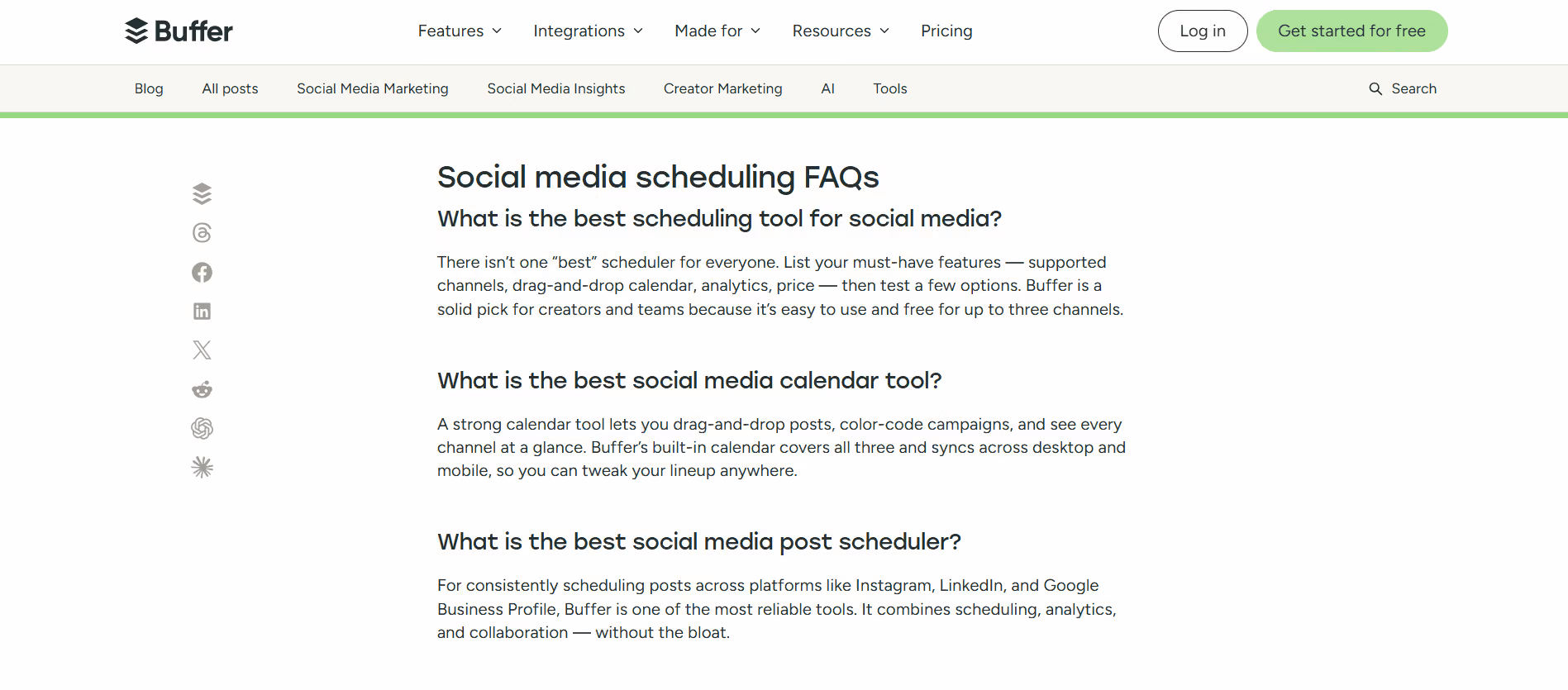The height and width of the screenshot is (690, 1568).
Task: Click "What is the best scheduling tool for social media?"
Action: pos(719,218)
